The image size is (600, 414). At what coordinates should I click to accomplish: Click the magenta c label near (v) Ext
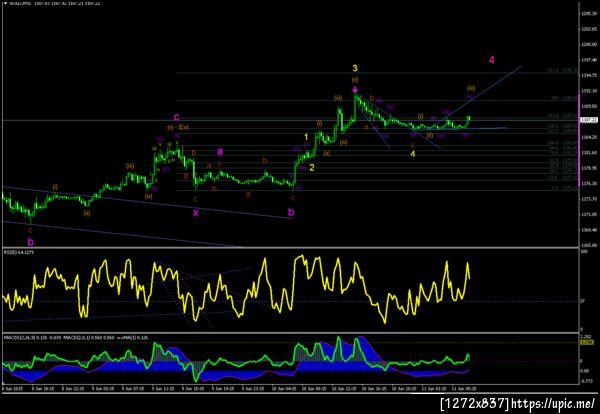tap(176, 117)
